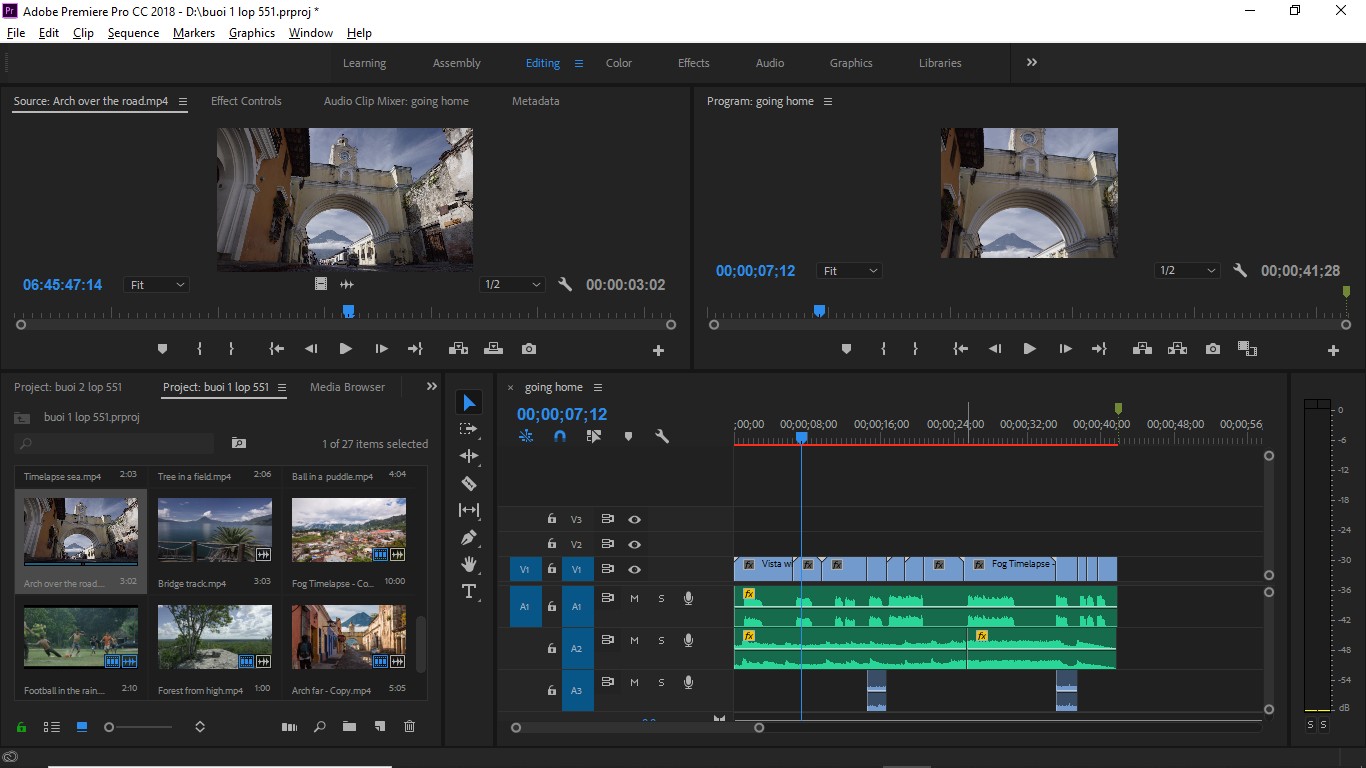This screenshot has height=768, width=1366.
Task: Create a new item in the Project panel
Action: click(379, 727)
